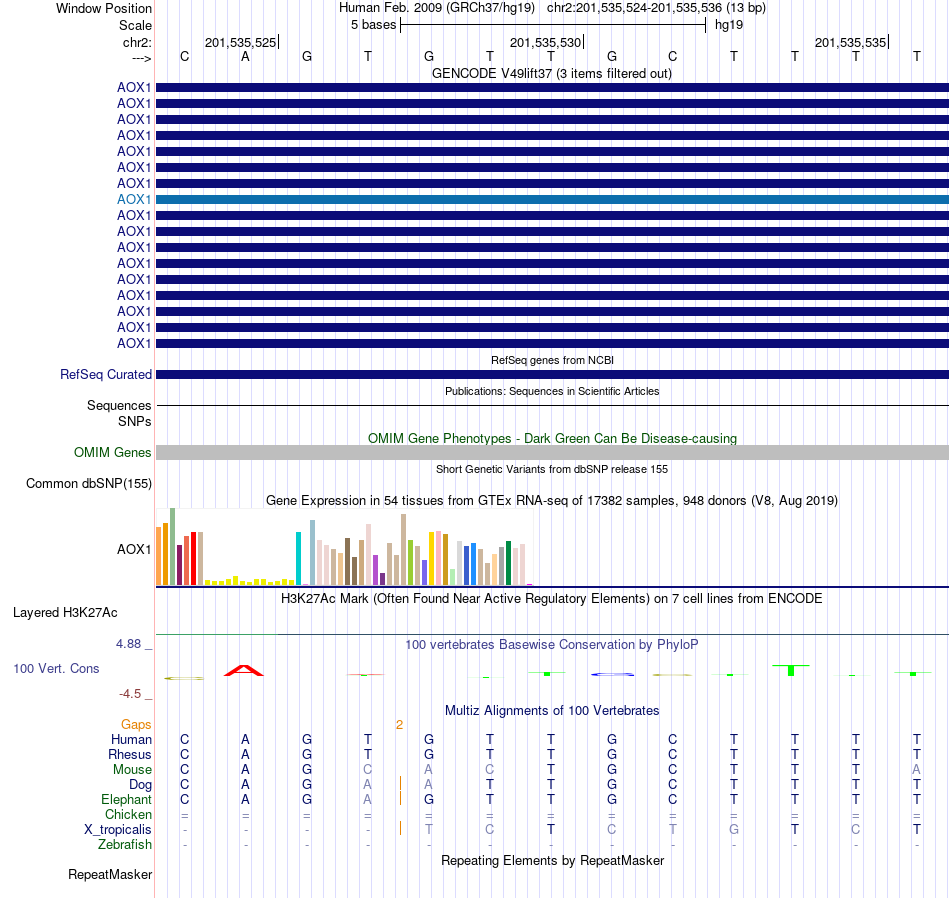Click the orange gap marker in X_tropicalis row
Viewport: 950px width, 898px height.
(400, 828)
